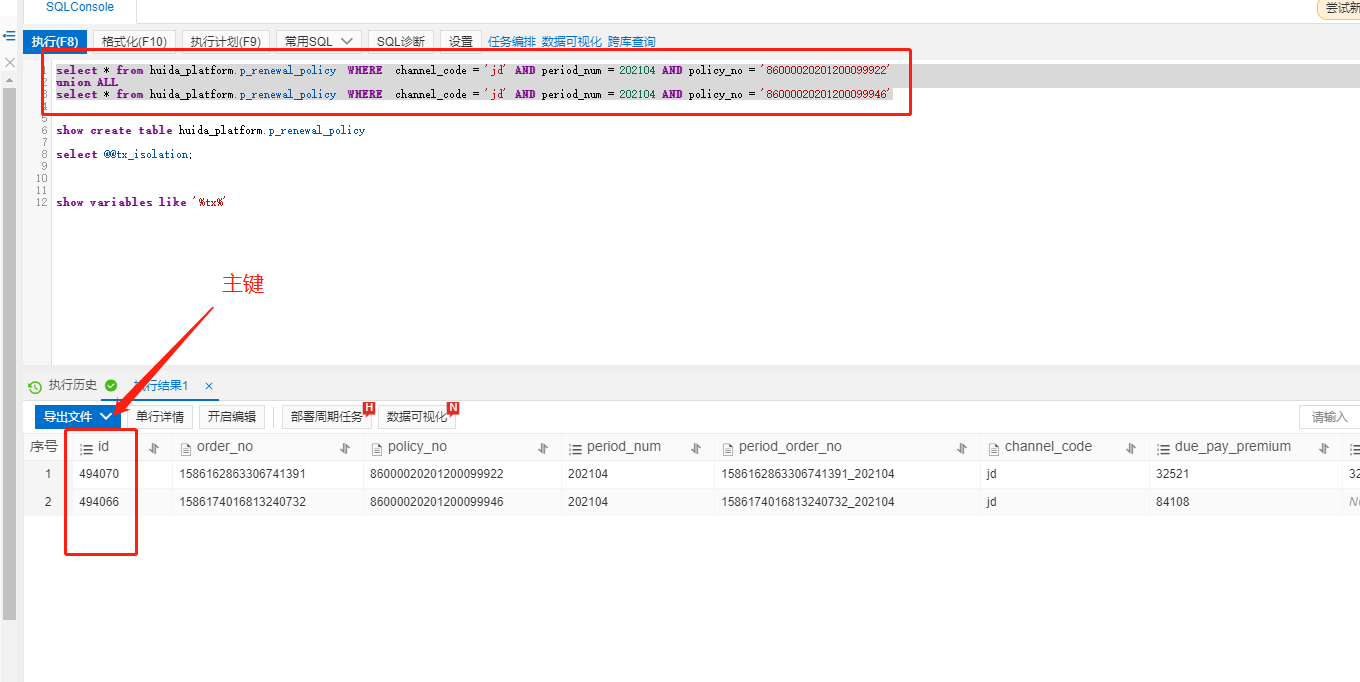Viewport: 1360px width, 682px height.
Task: Click the 序号 column header
Action: [44, 447]
